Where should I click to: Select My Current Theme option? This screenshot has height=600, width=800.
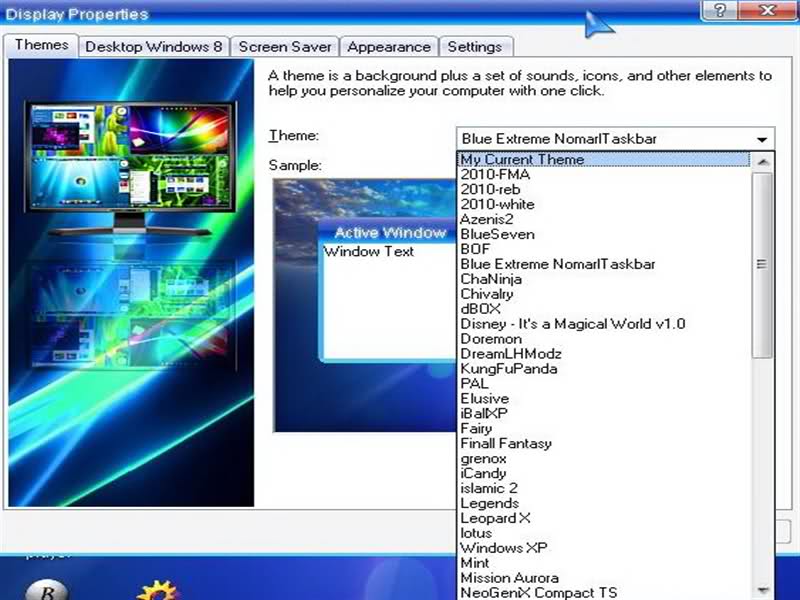tap(605, 159)
